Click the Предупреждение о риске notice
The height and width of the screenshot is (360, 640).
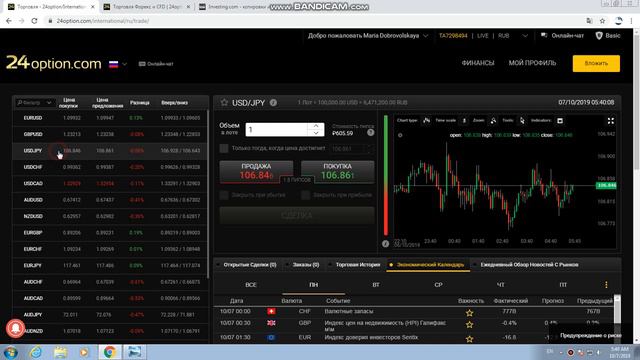click(x=590, y=336)
